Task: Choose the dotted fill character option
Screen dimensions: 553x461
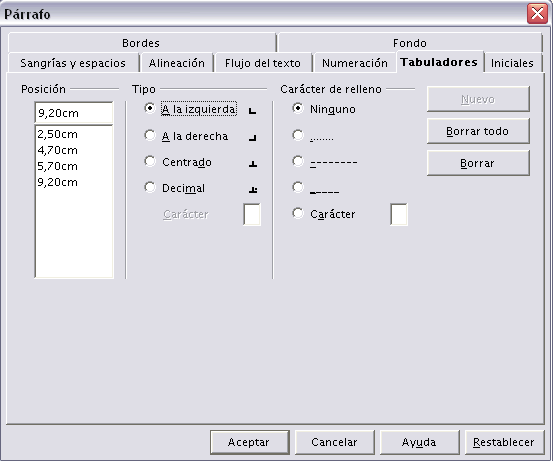Action: click(x=298, y=136)
